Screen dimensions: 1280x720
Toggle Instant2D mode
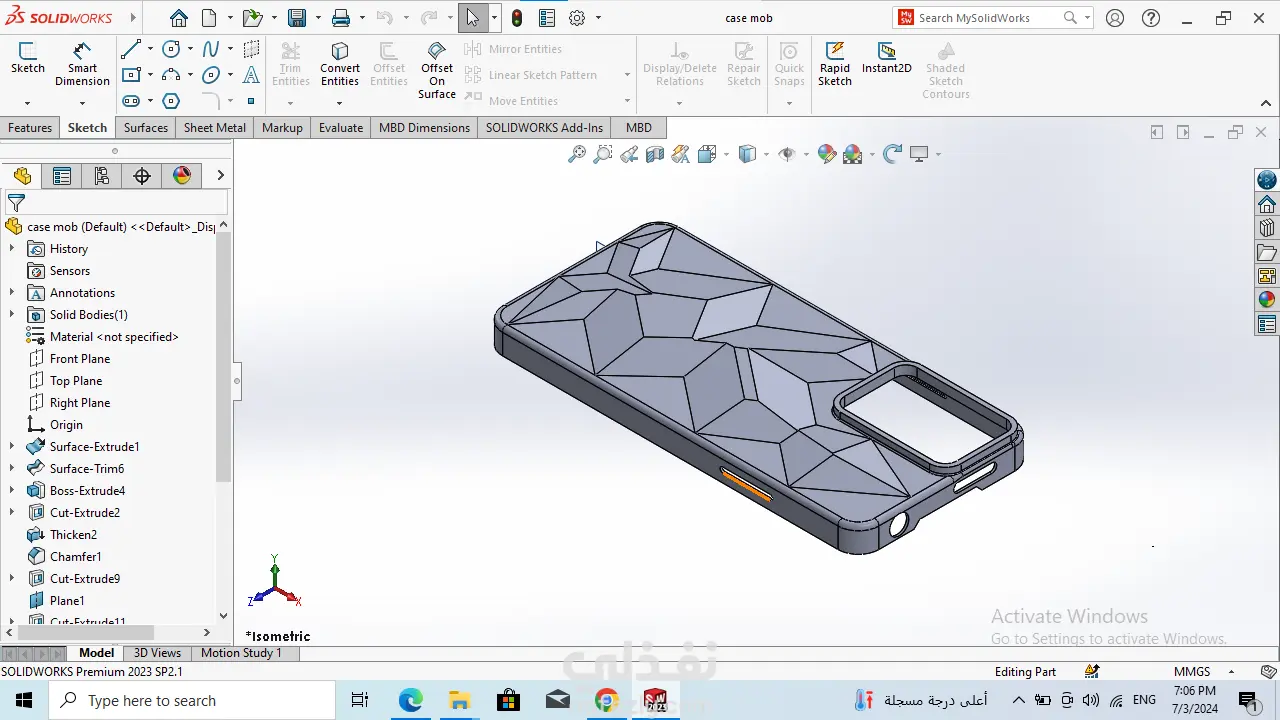point(886,58)
